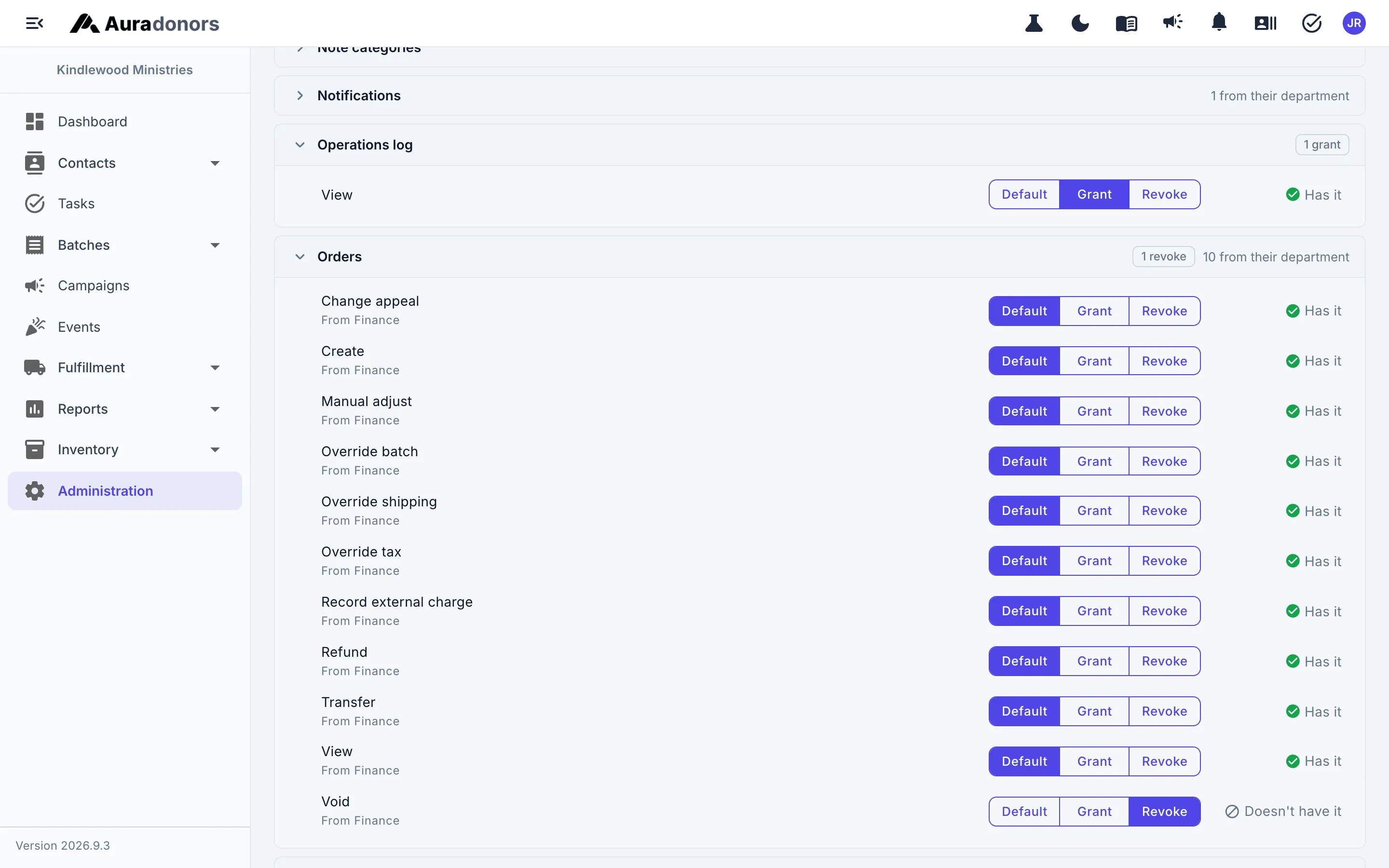The width and height of the screenshot is (1389, 868).
Task: Open Events in the sidebar
Action: (124, 326)
